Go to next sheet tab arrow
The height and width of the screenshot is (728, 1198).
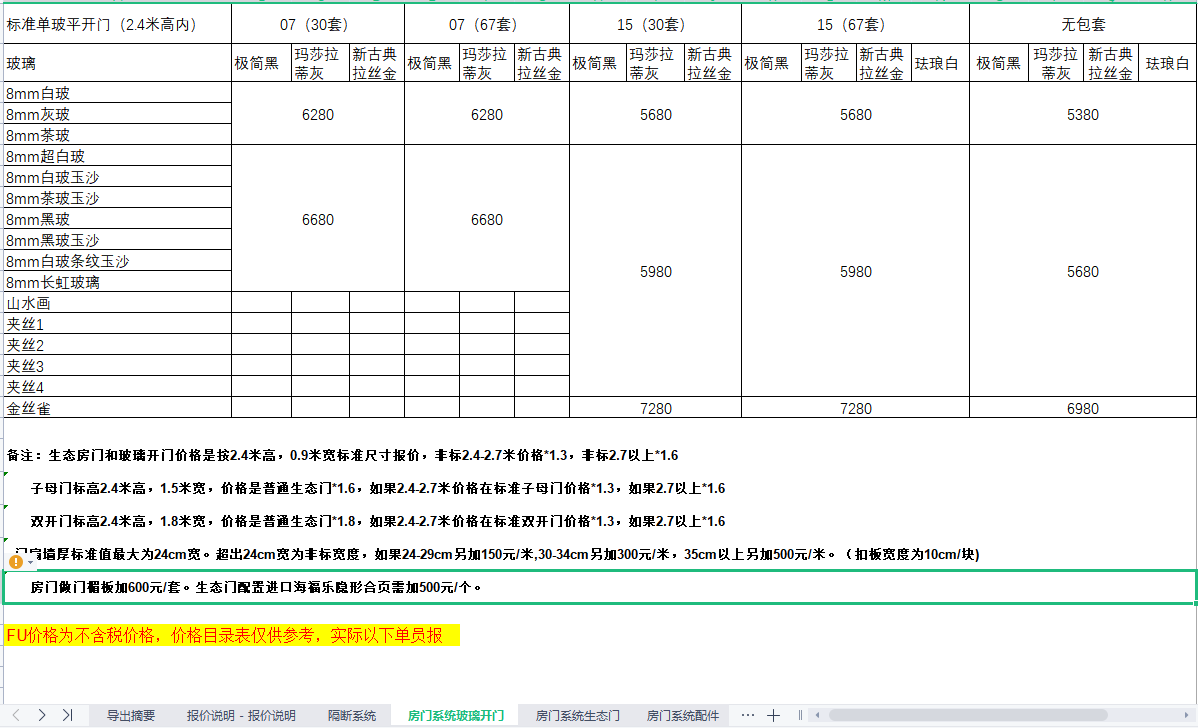tap(41, 715)
